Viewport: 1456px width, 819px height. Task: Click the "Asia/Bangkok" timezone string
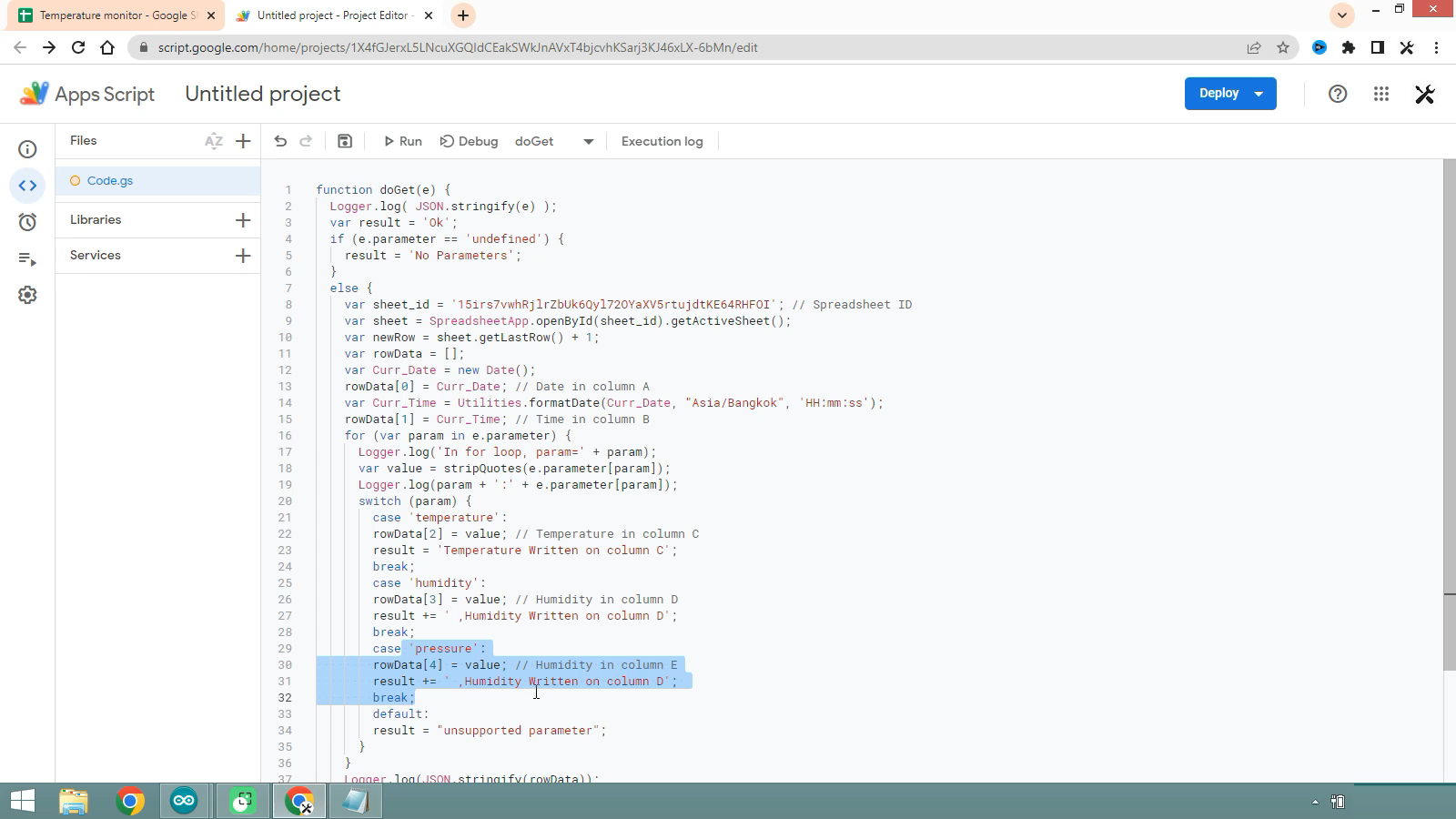735,403
